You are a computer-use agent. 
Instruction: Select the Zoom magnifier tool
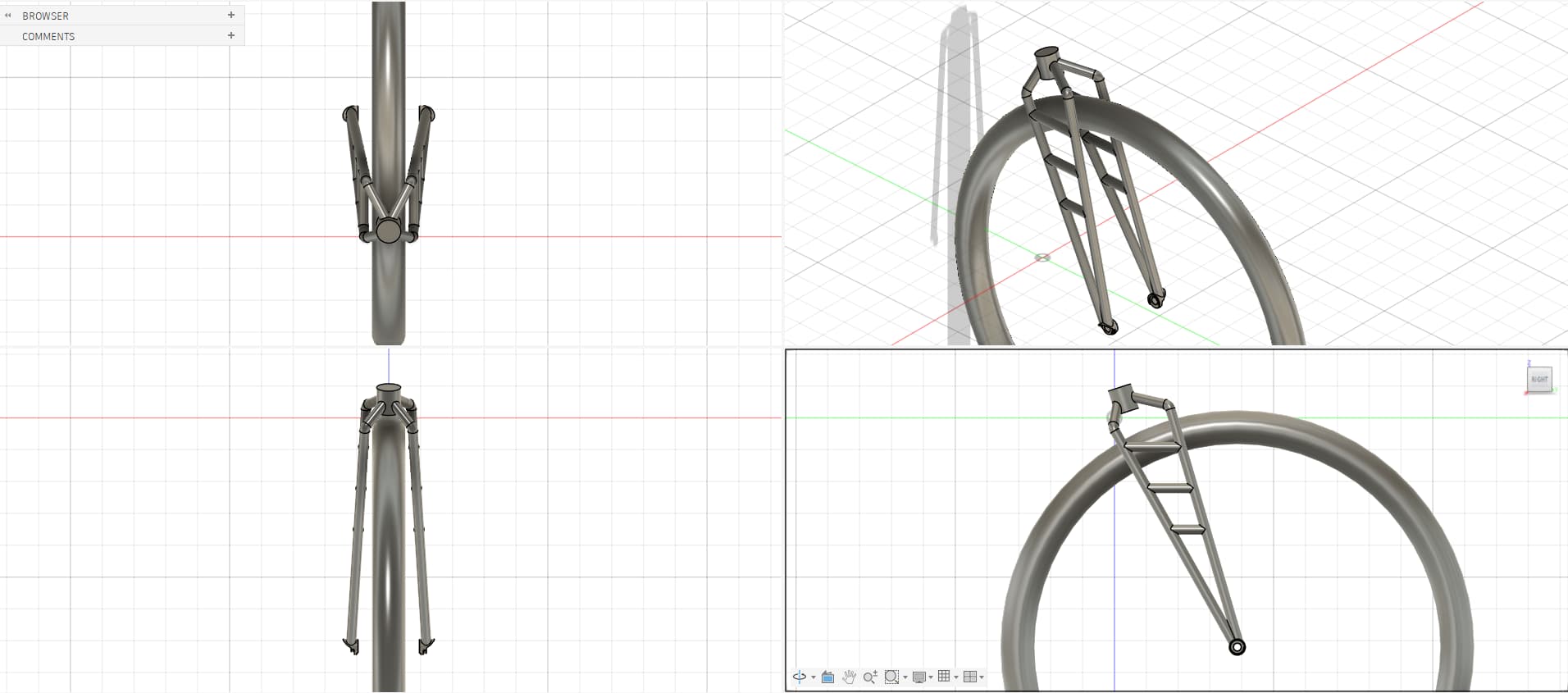[870, 677]
